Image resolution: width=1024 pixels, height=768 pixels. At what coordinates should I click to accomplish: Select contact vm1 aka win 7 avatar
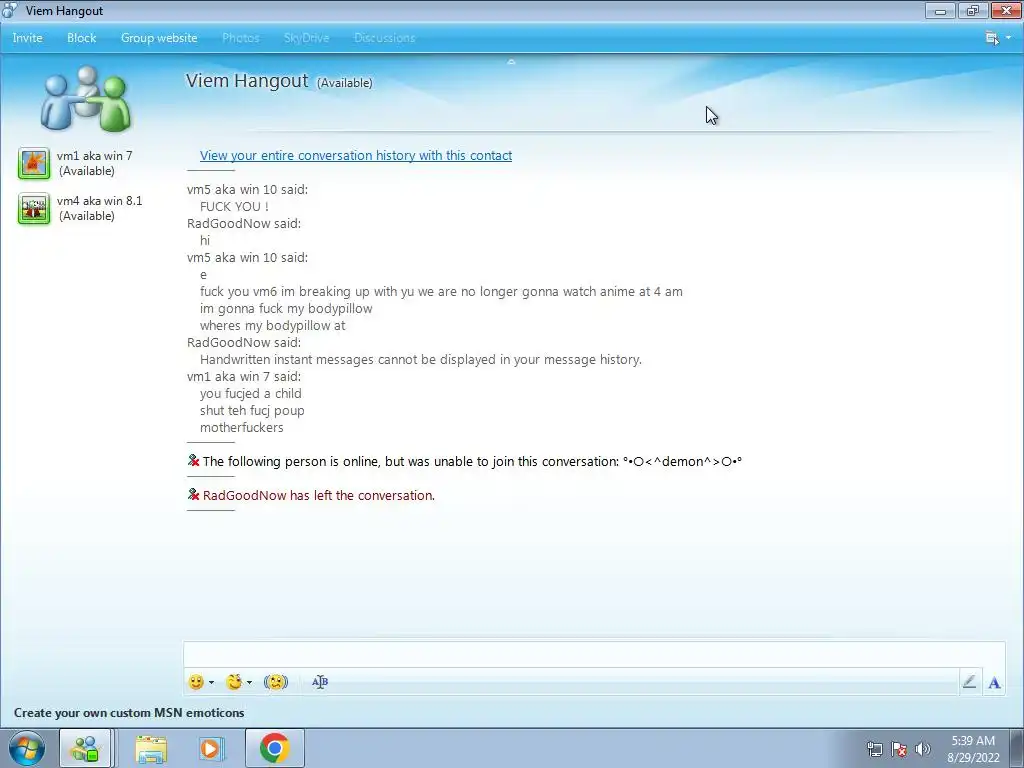33,163
